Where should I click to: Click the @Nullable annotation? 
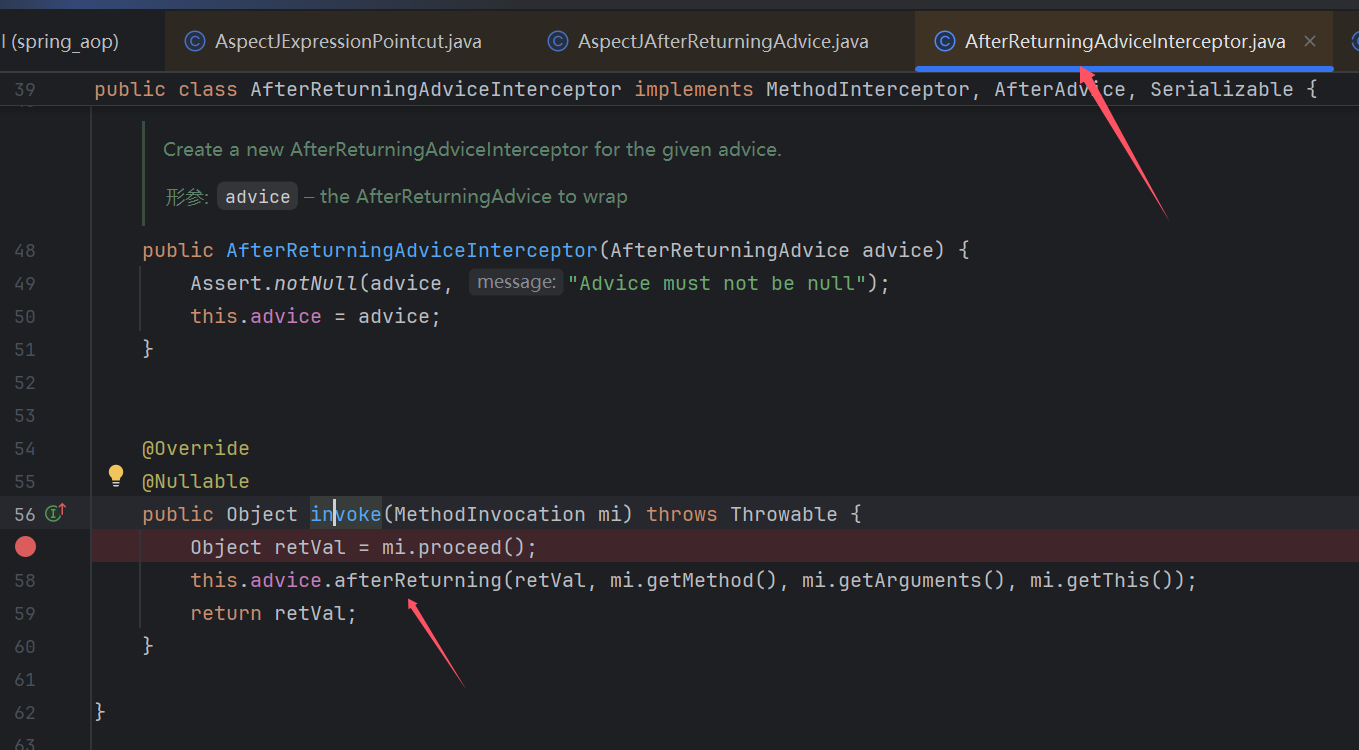(x=196, y=481)
